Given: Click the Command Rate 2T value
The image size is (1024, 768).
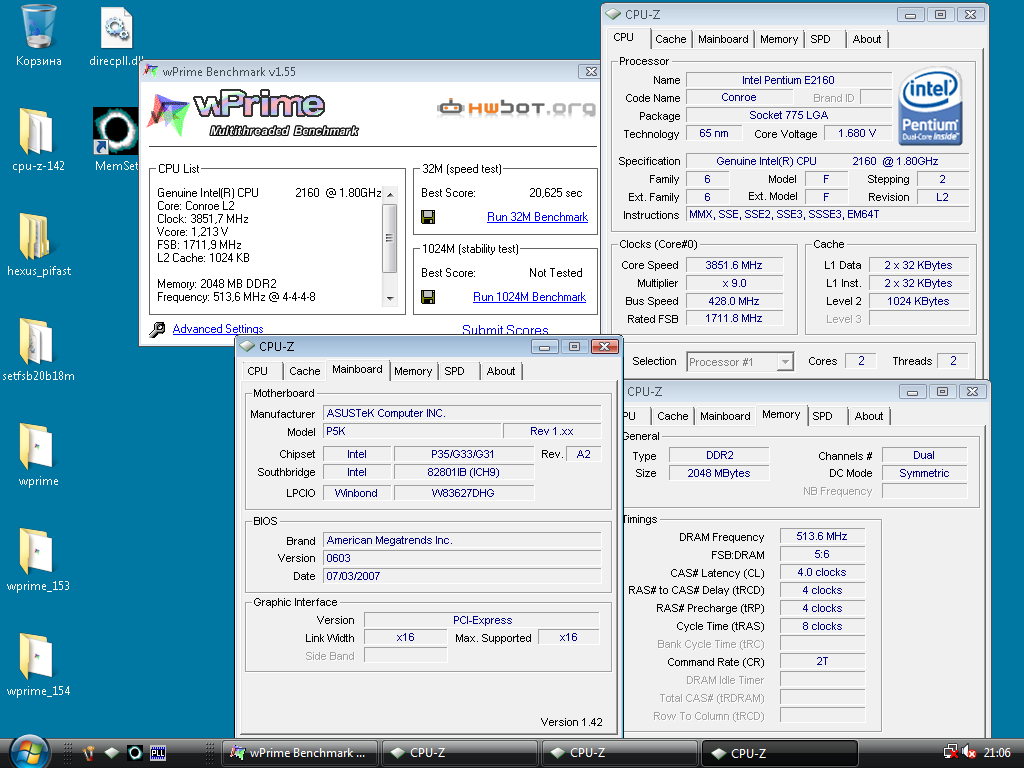Looking at the screenshot, I should (x=822, y=662).
